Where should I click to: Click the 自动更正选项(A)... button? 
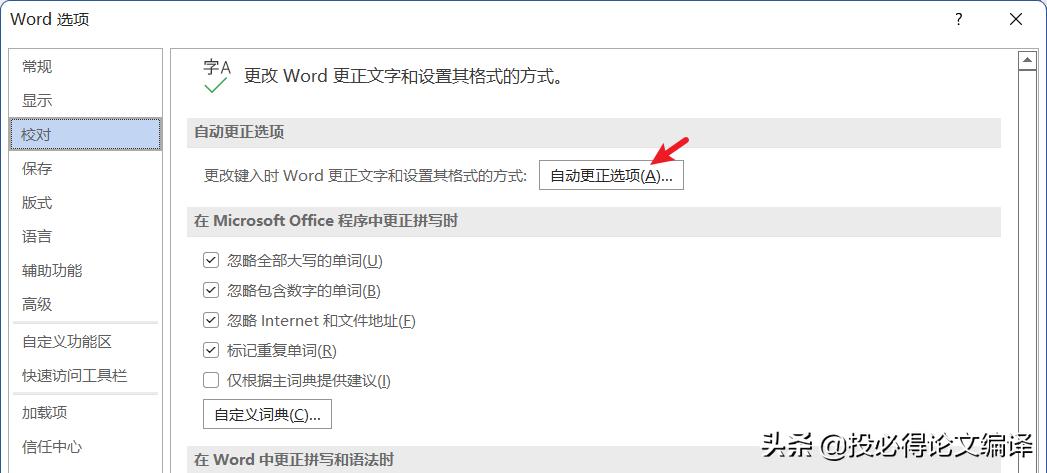[x=611, y=176]
